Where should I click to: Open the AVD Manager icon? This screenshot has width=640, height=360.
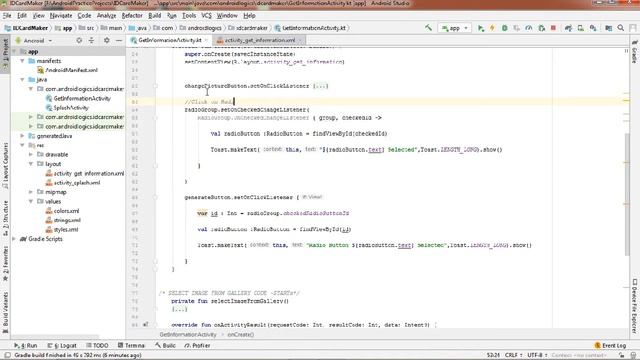[x=580, y=28]
